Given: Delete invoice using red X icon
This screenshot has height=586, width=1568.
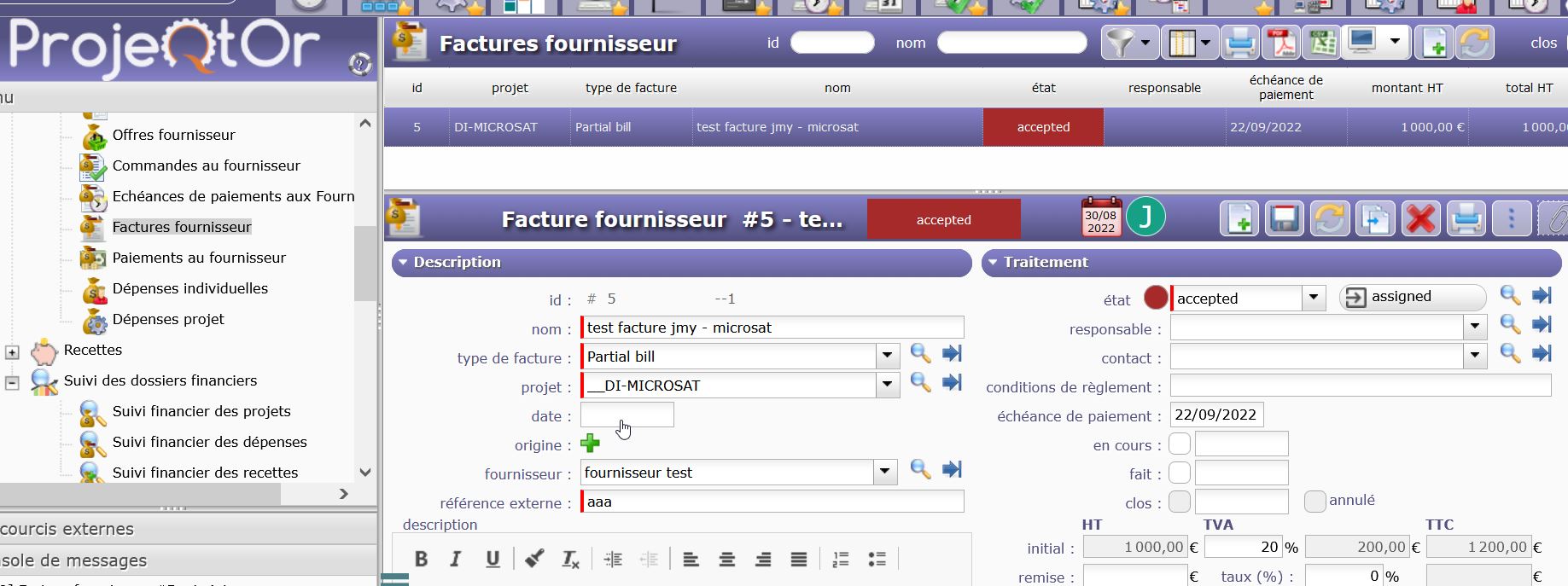Looking at the screenshot, I should (1420, 220).
